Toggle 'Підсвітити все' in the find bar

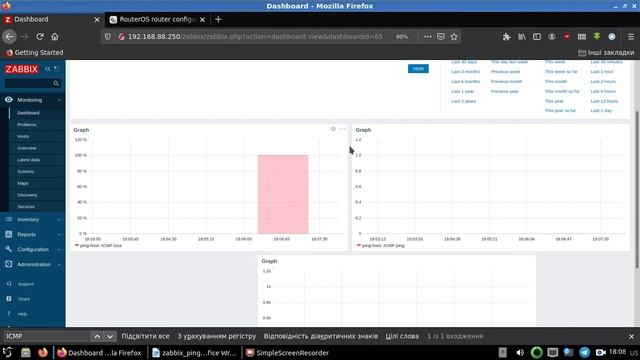[145, 336]
